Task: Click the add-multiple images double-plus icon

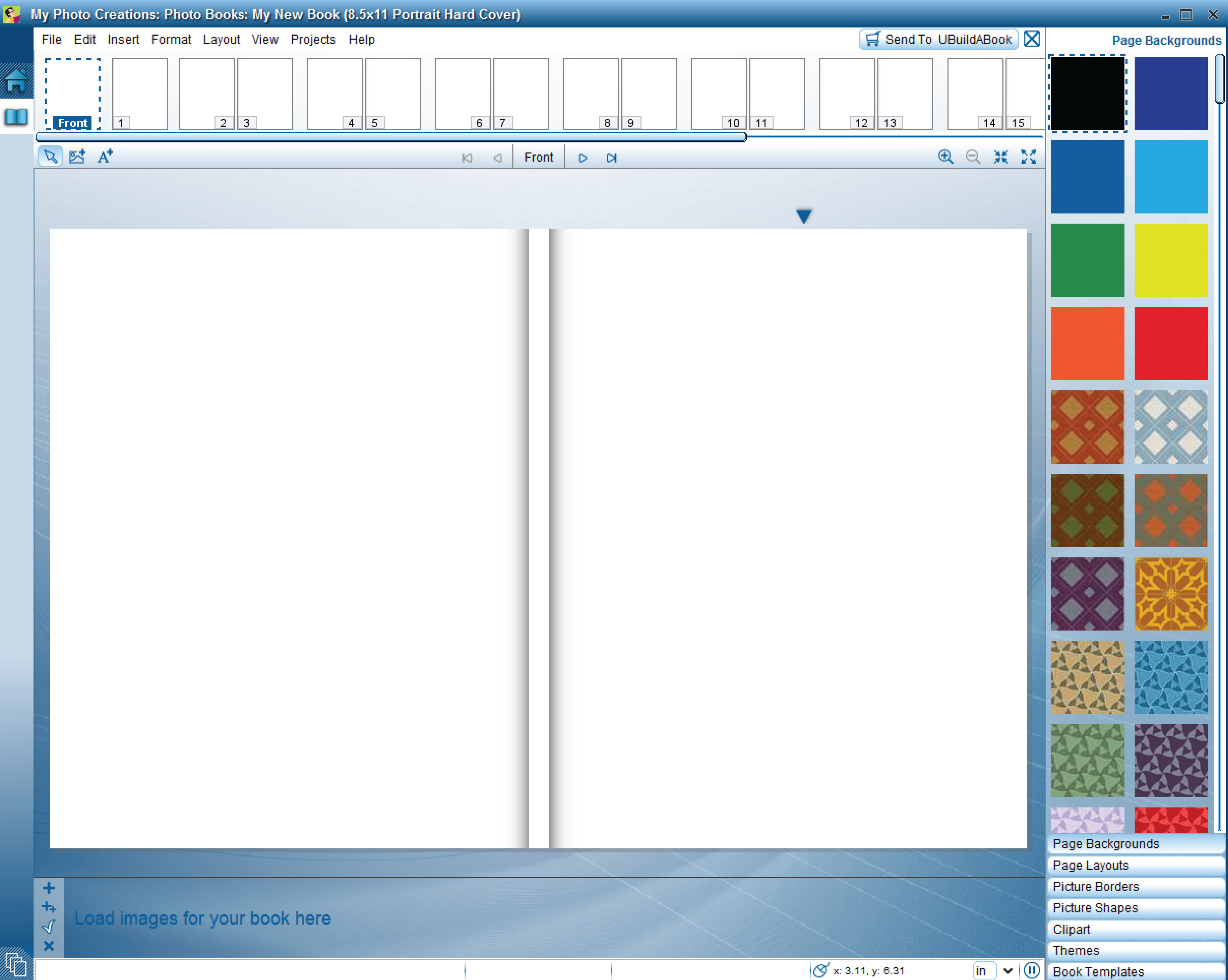Action: [49, 908]
